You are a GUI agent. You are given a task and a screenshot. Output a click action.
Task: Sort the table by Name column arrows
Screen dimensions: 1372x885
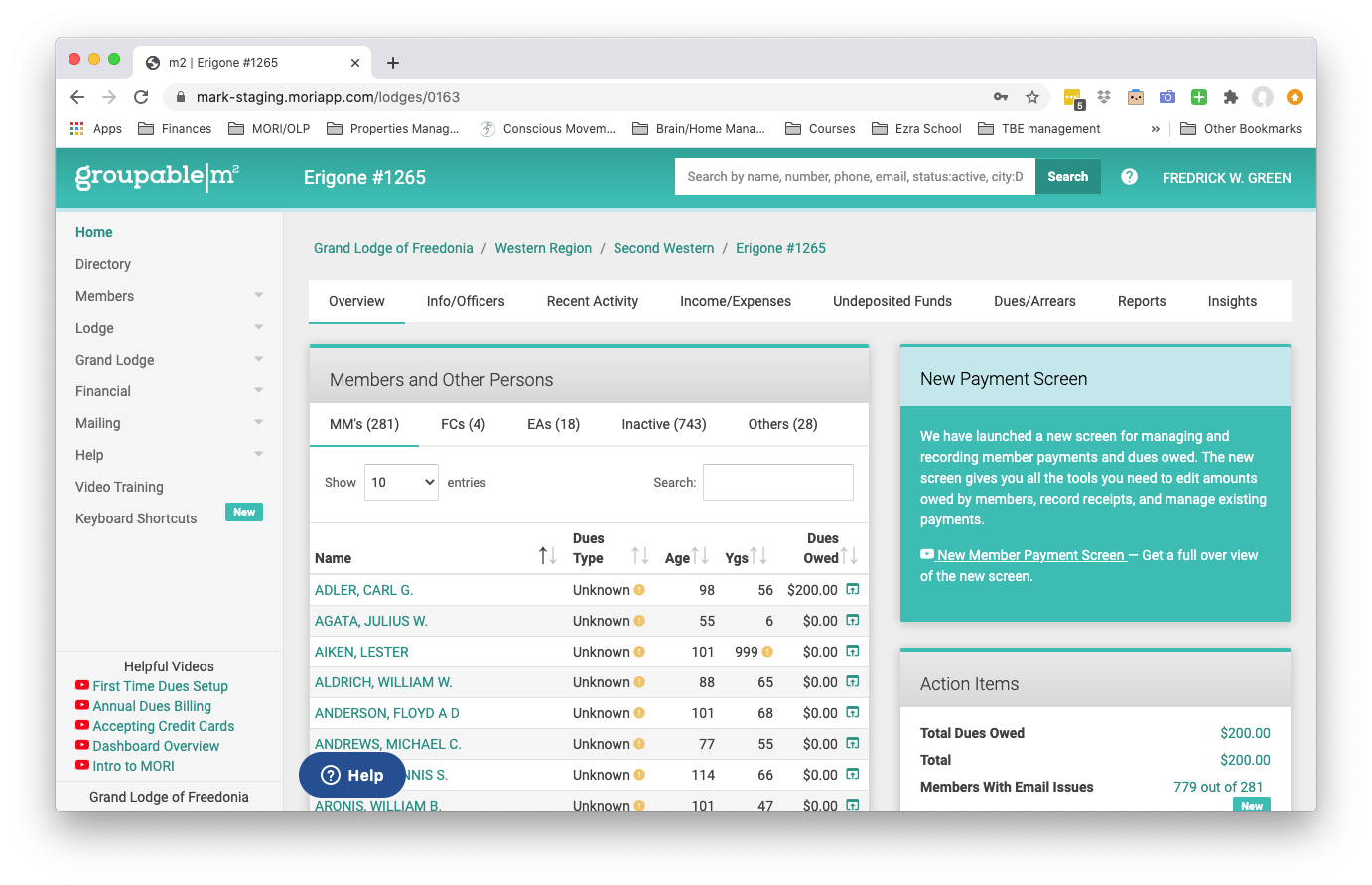coord(547,555)
